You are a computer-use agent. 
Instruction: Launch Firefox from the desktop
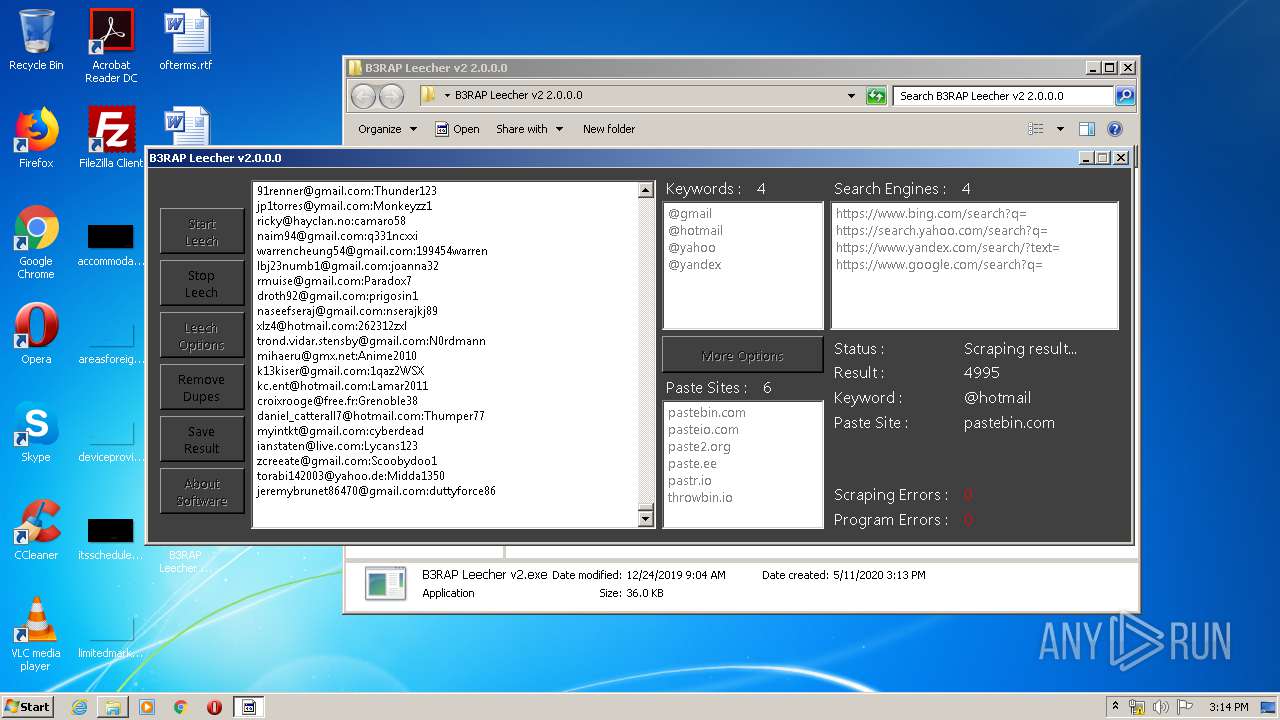pos(36,138)
